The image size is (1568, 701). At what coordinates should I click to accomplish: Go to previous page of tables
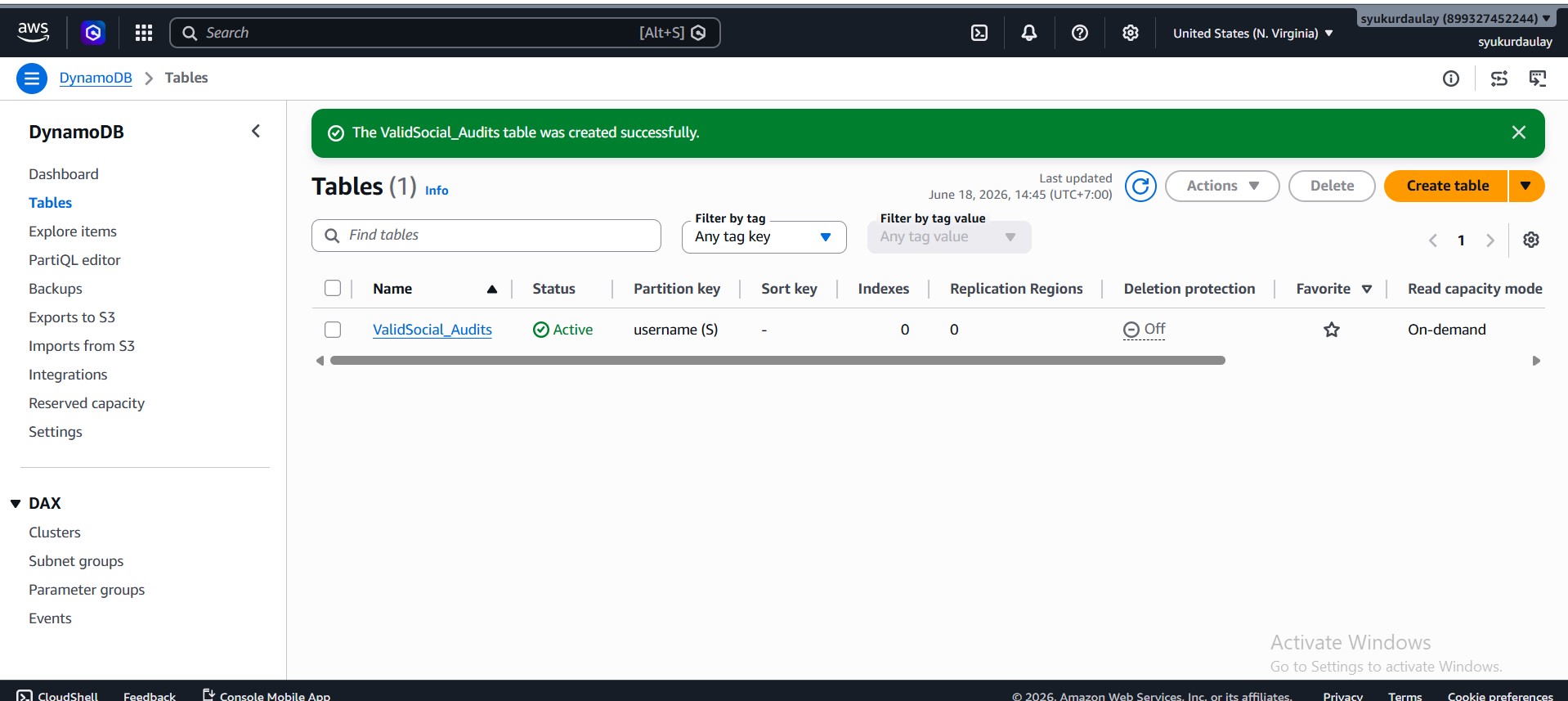1433,240
